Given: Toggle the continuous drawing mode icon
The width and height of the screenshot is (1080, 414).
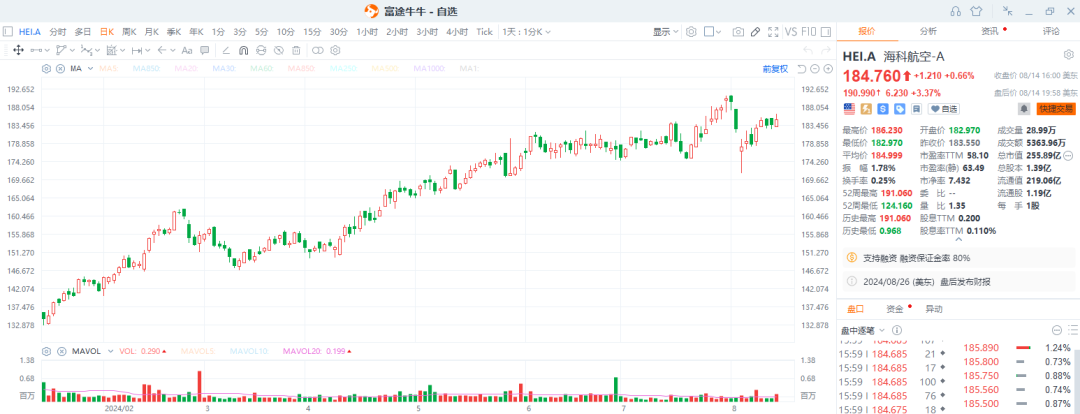Looking at the screenshot, I should (x=318, y=50).
